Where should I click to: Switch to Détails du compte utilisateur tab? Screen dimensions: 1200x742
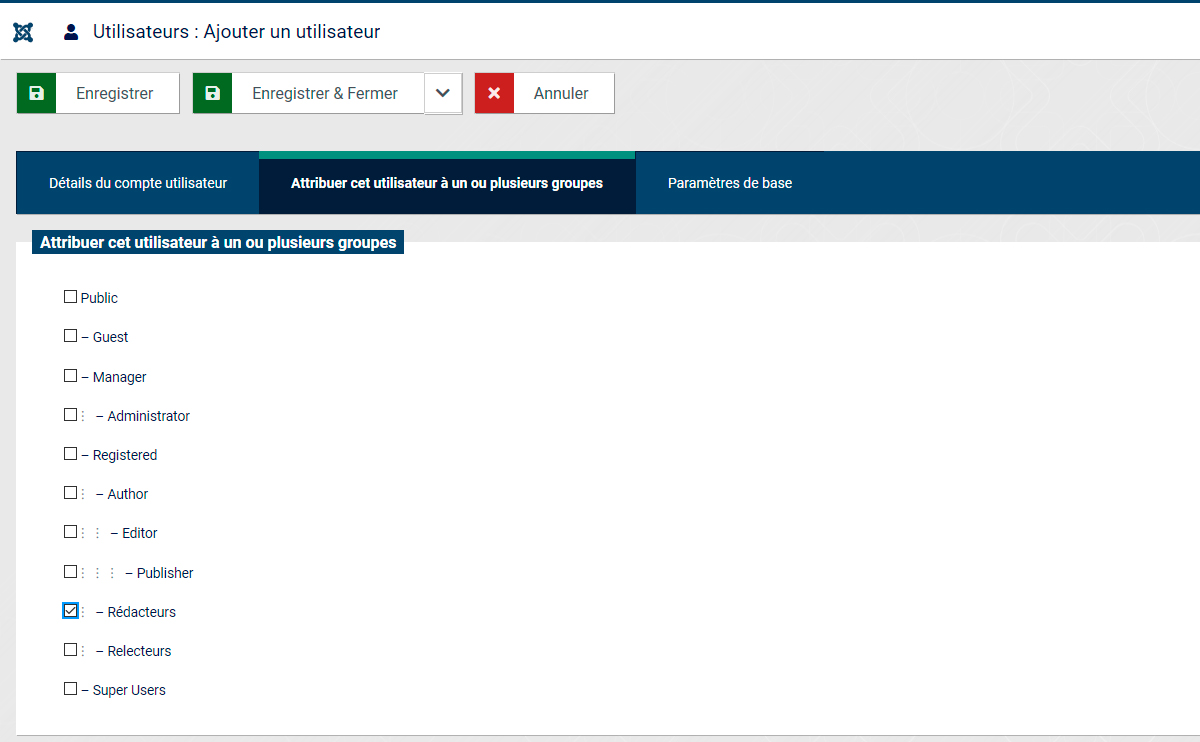(138, 183)
